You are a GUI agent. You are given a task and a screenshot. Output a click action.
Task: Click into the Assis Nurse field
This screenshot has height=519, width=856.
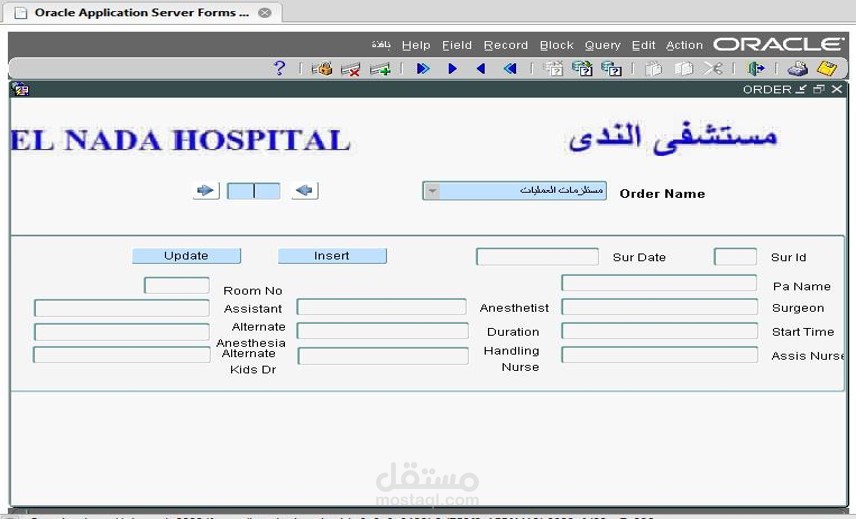pos(659,355)
